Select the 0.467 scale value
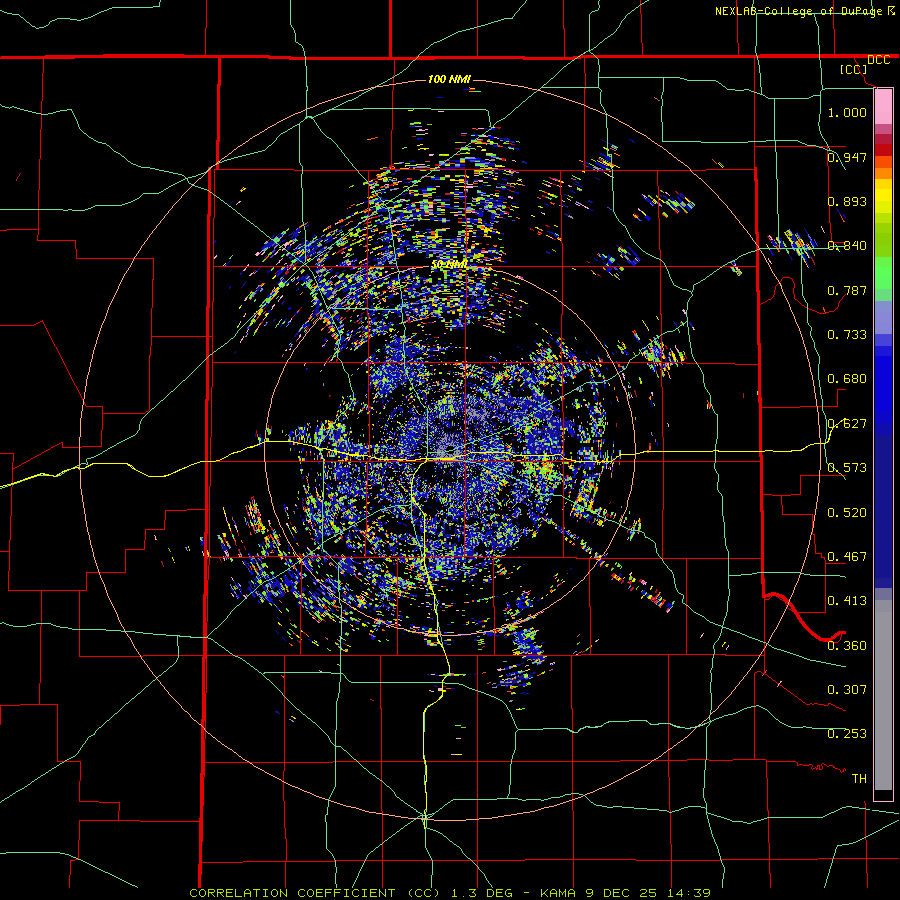Image resolution: width=900 pixels, height=900 pixels. coord(847,556)
